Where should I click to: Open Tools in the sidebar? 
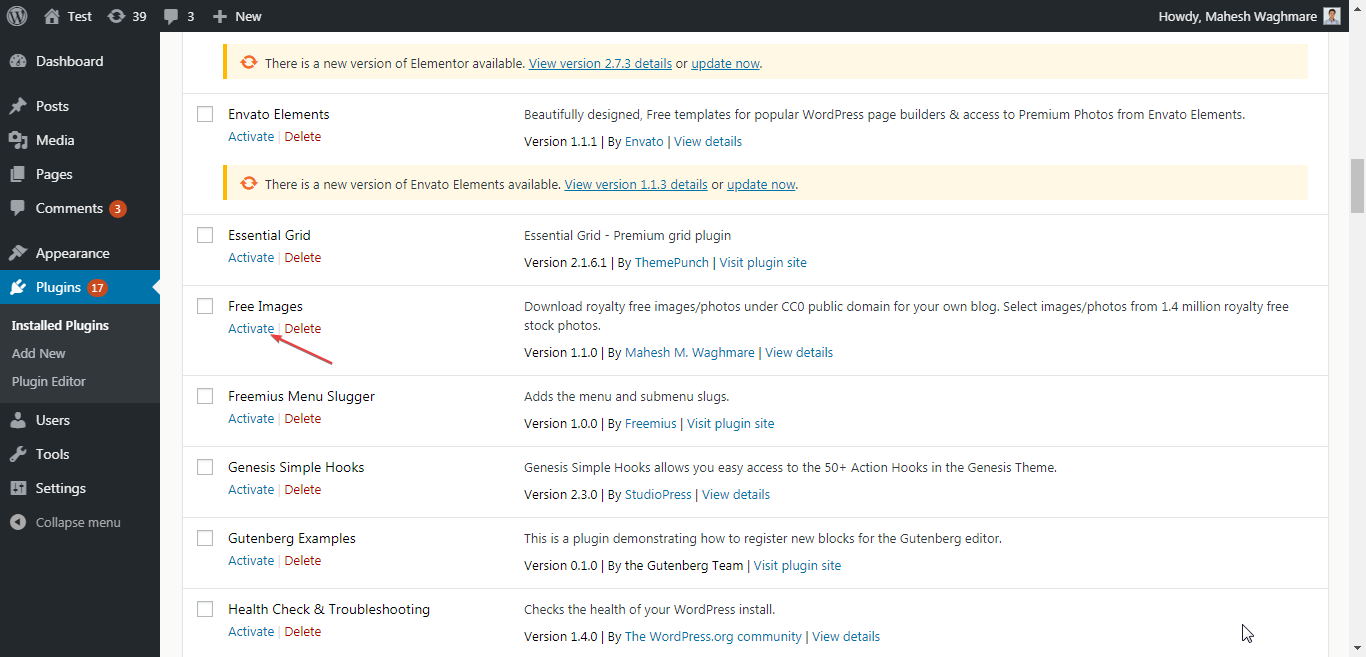52,454
